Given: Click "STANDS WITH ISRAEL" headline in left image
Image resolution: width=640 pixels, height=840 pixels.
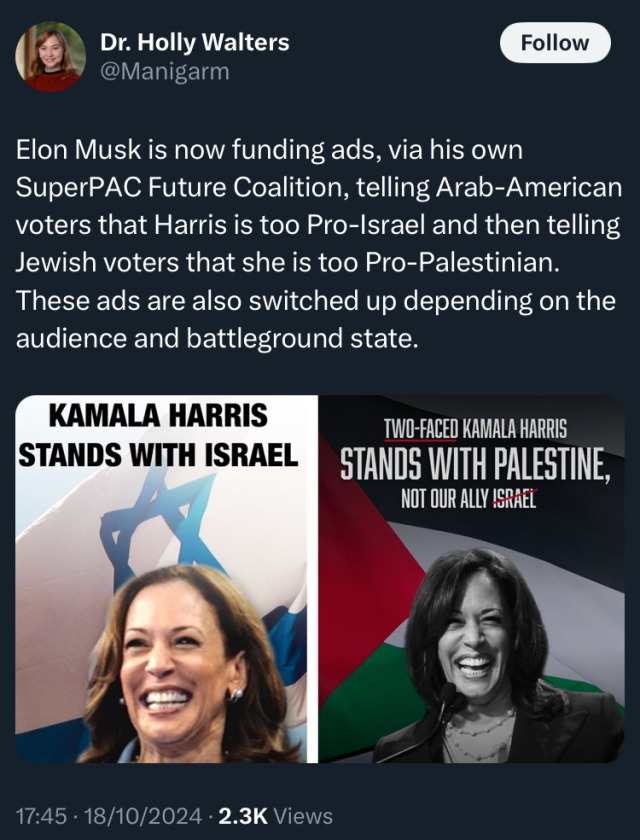Looking at the screenshot, I should coord(158,455).
